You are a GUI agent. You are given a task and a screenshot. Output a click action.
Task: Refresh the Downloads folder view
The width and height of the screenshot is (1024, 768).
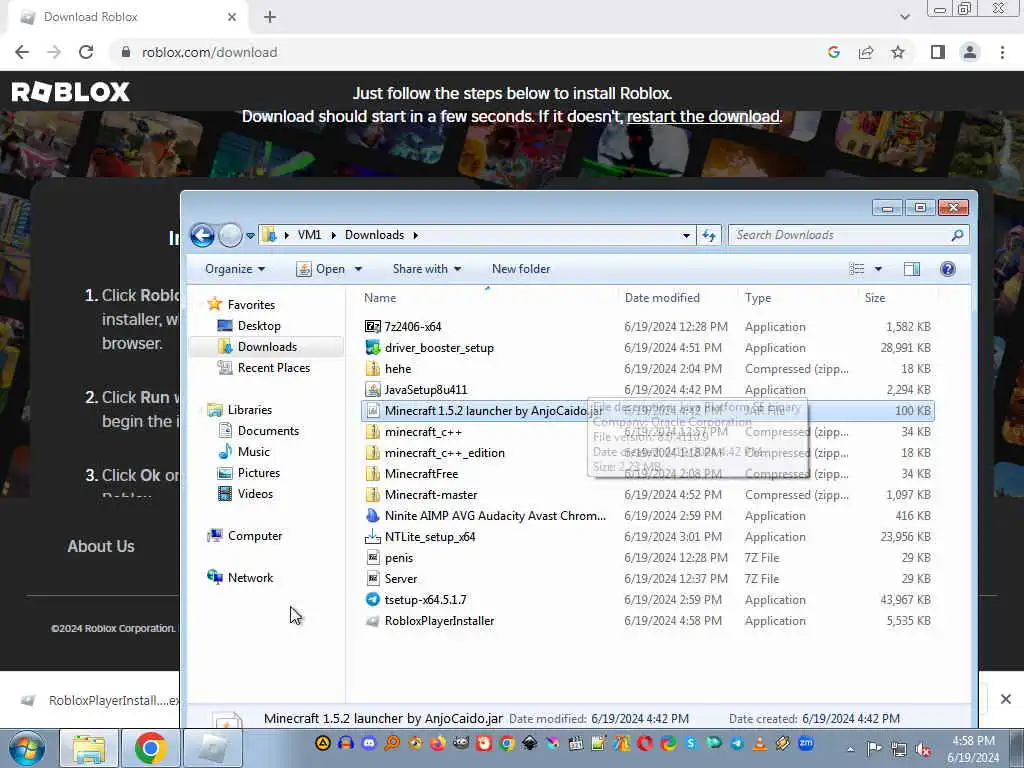[x=709, y=235]
